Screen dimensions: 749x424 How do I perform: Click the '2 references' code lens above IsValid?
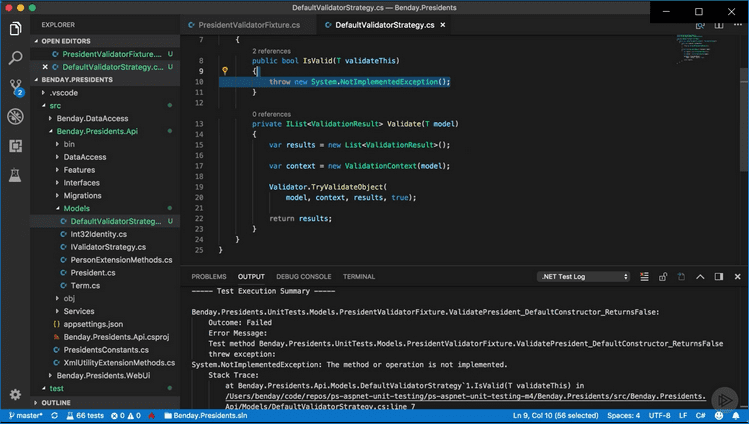(x=271, y=51)
